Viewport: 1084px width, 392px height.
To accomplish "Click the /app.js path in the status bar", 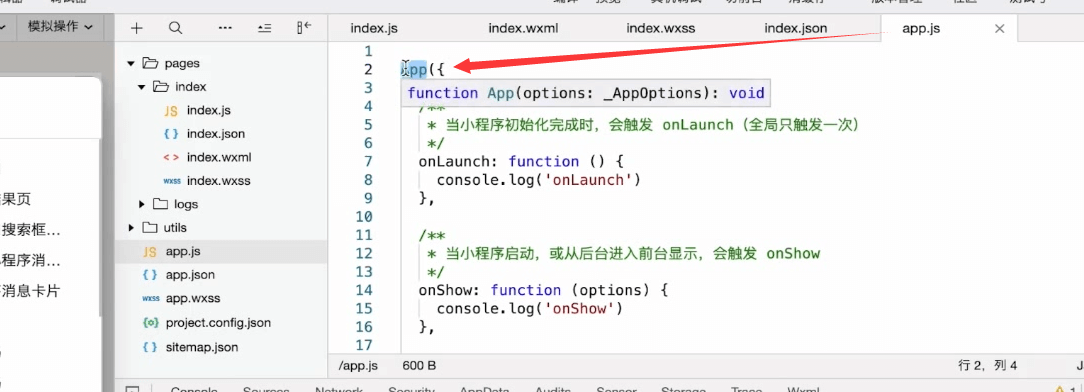I will [x=358, y=366].
